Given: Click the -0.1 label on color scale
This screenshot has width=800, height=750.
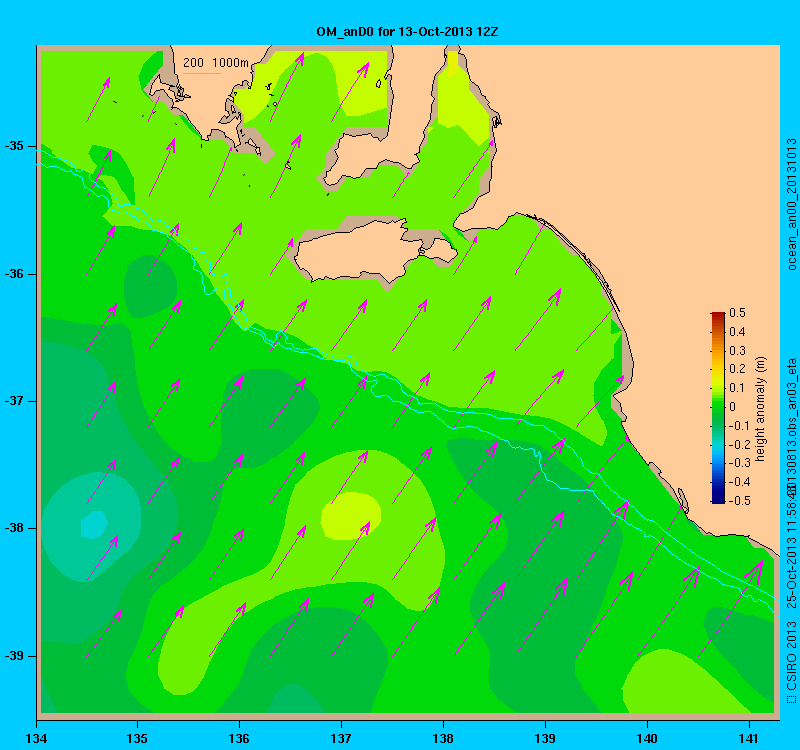Looking at the screenshot, I should (739, 426).
